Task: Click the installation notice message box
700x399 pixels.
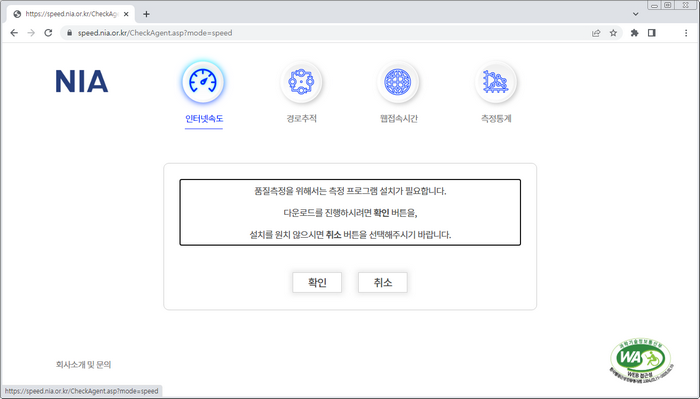Action: coord(350,212)
